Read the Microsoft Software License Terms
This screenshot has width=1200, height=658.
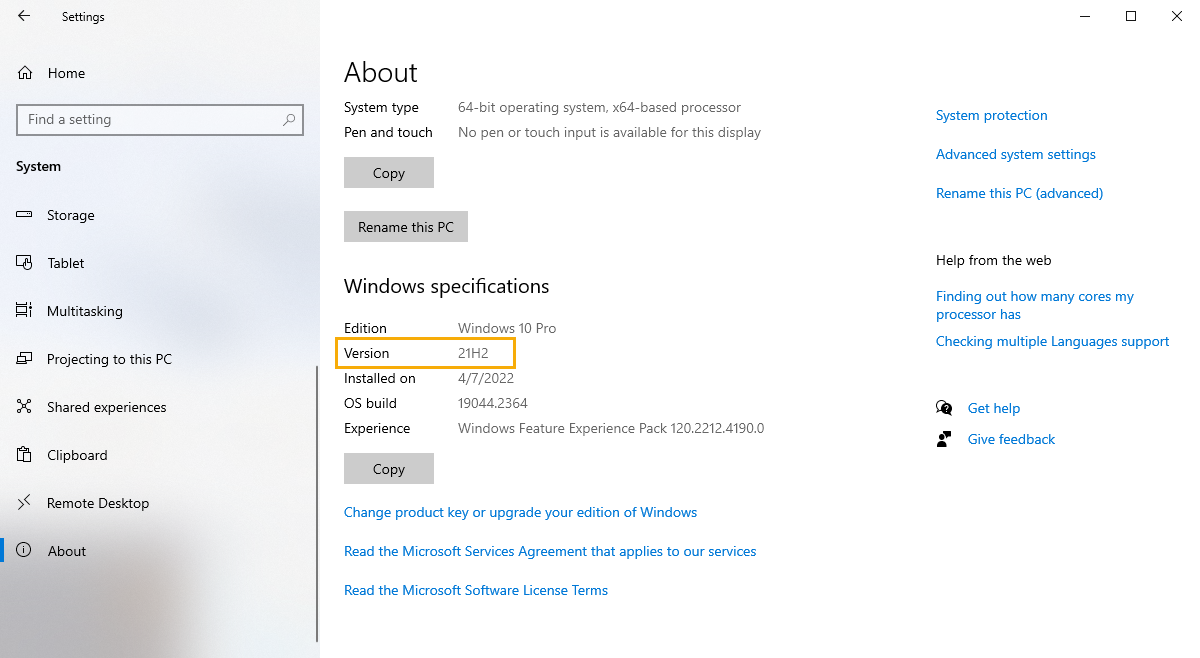[476, 590]
